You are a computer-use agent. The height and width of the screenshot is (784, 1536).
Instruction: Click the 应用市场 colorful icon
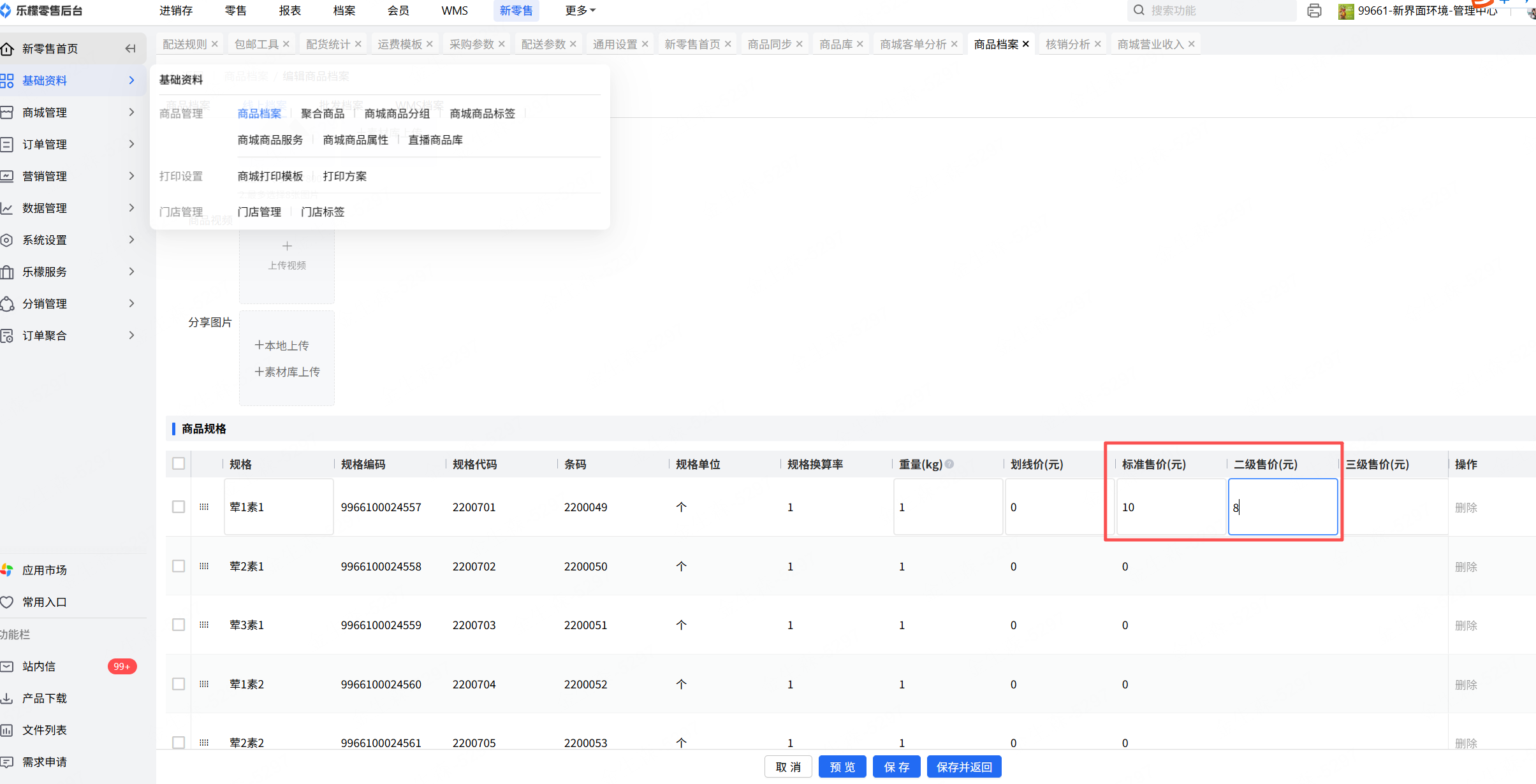click(7, 570)
